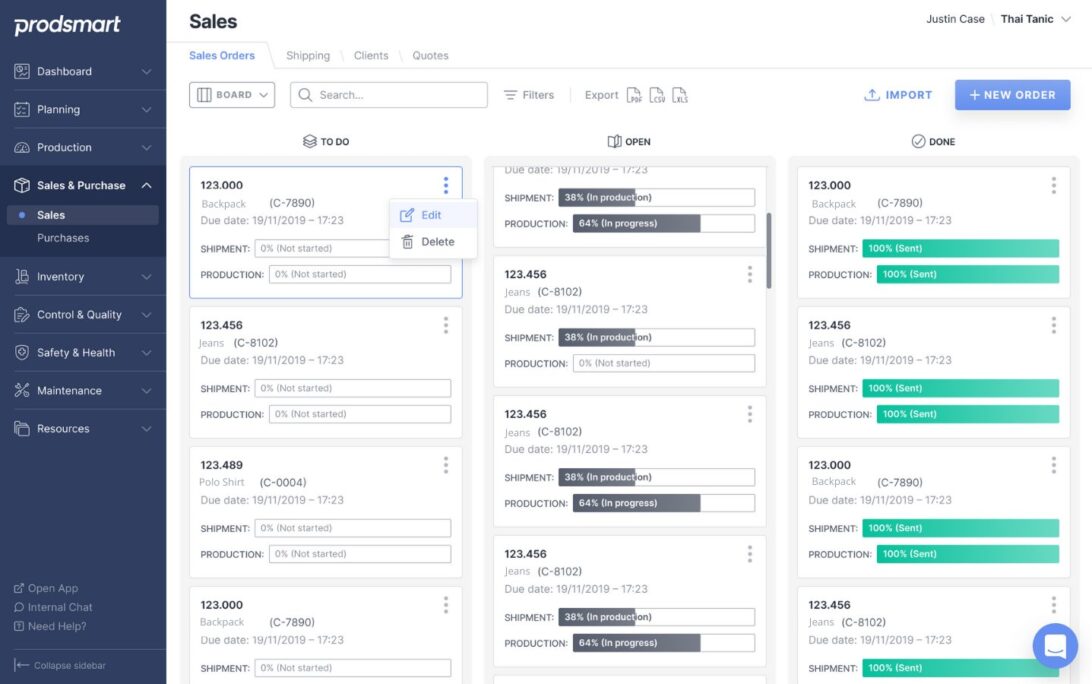Export orders as XLS icon

coord(680,95)
